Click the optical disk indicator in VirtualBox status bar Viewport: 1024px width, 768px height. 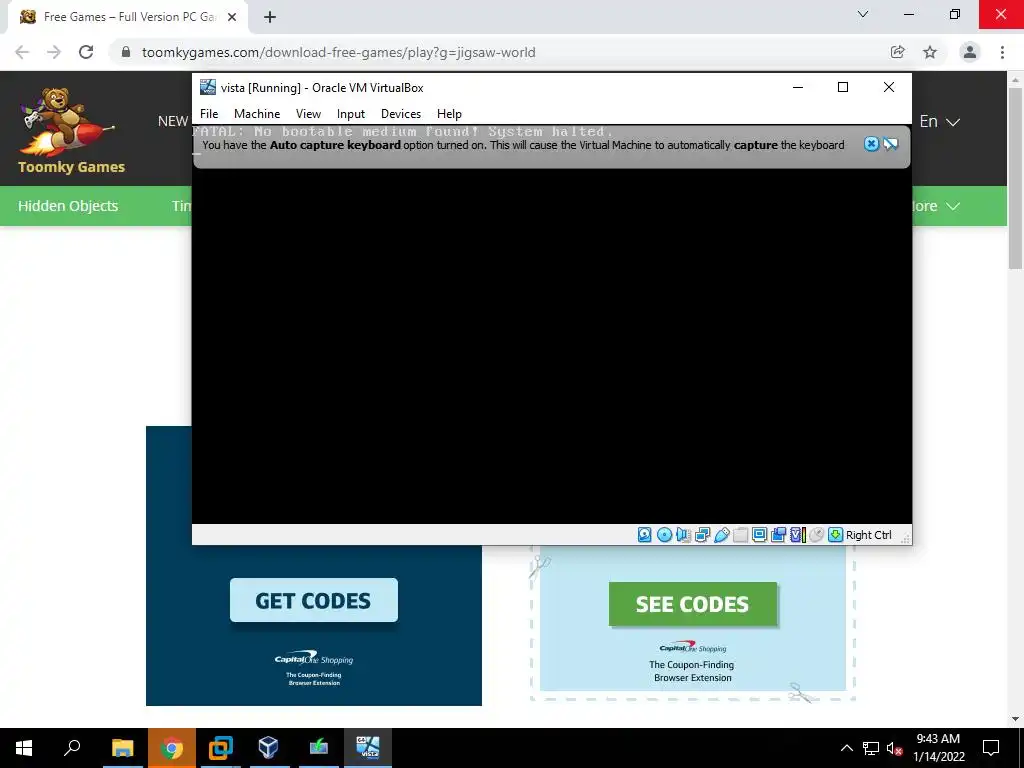pyautogui.click(x=664, y=535)
